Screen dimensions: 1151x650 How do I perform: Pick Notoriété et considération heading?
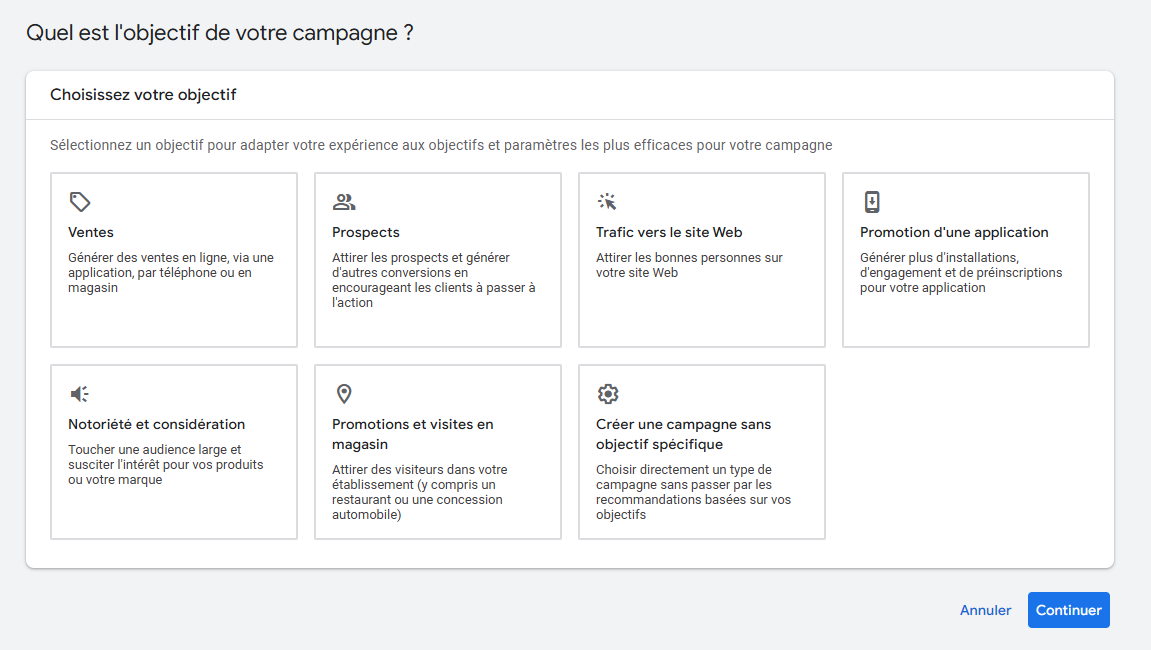click(156, 424)
